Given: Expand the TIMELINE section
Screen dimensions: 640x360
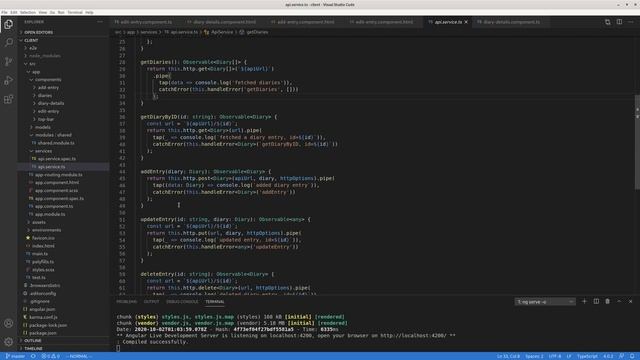Looking at the screenshot, I should pos(33,349).
